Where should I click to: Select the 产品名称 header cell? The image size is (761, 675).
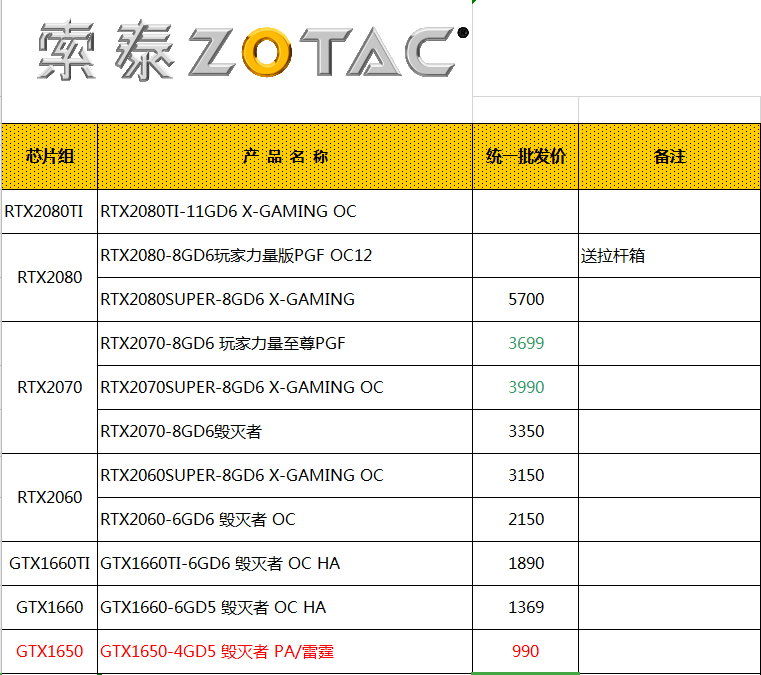coord(285,156)
